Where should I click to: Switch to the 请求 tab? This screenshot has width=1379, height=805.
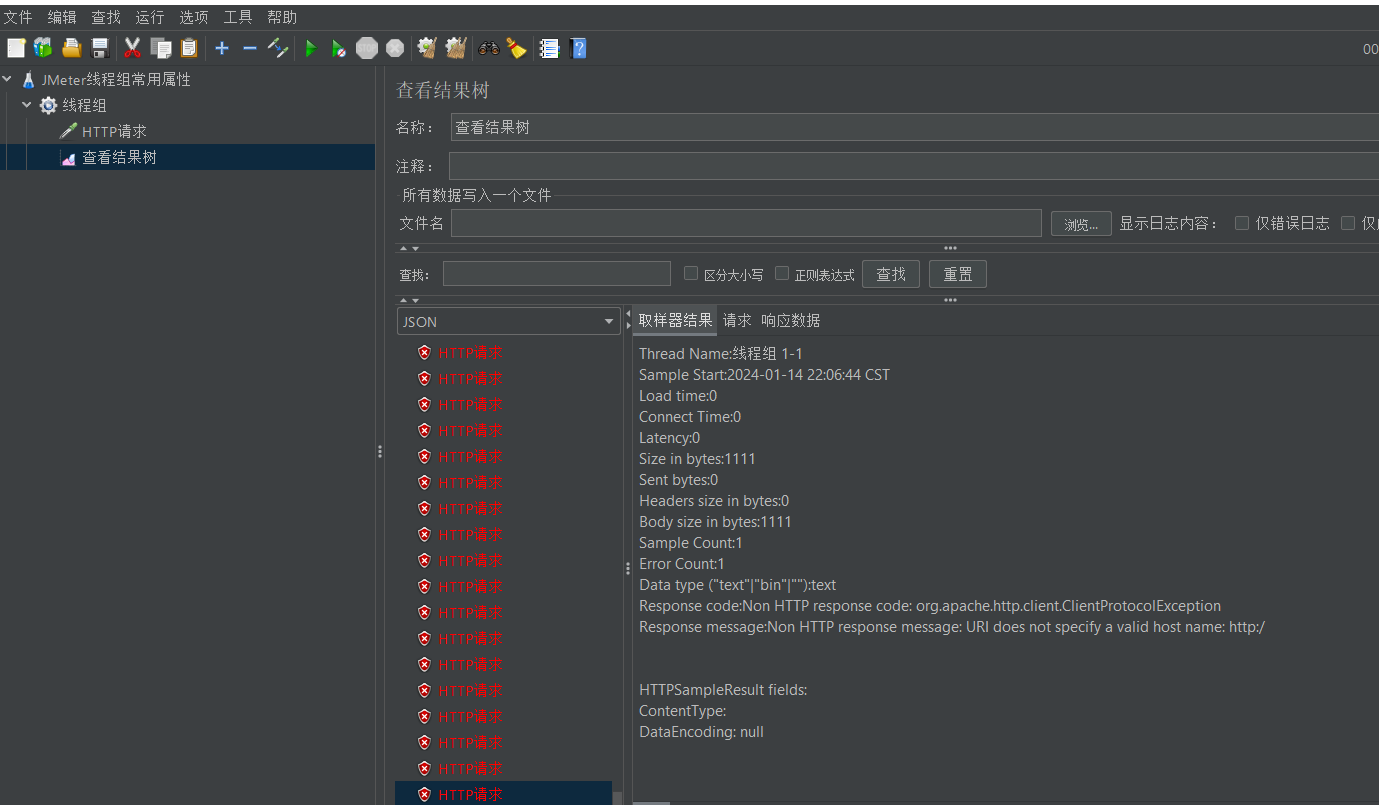[737, 320]
